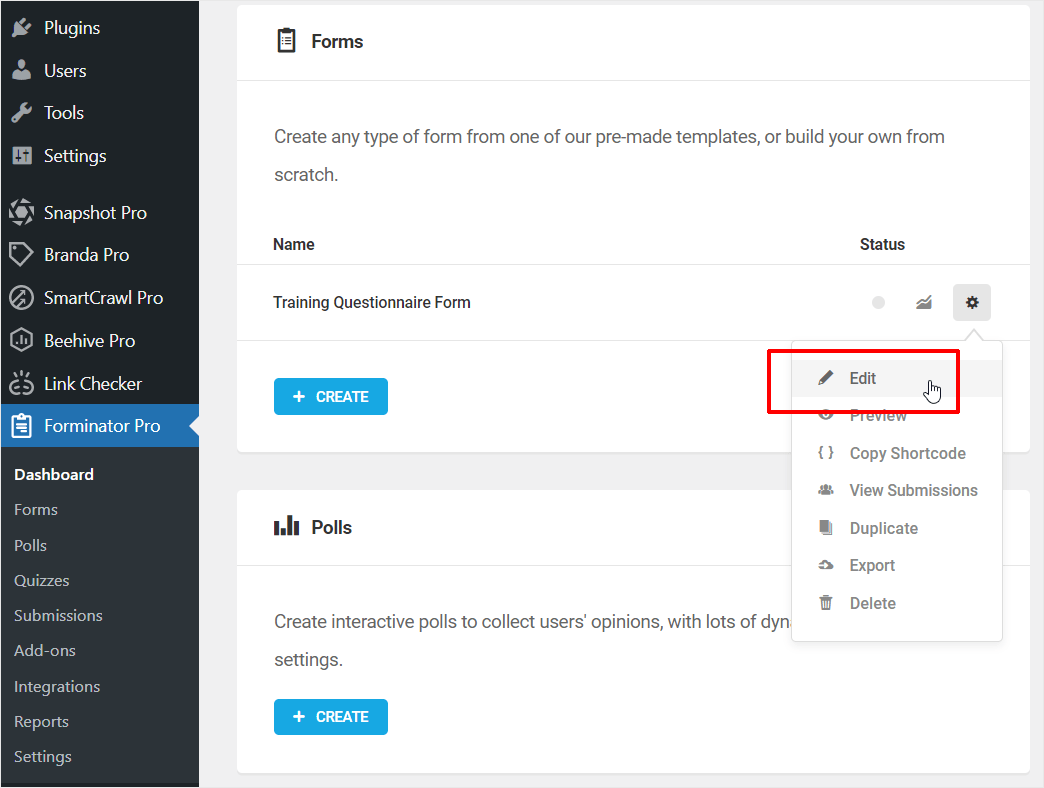Click the Plugins plug icon in sidebar
The image size is (1044, 788).
tap(21, 28)
